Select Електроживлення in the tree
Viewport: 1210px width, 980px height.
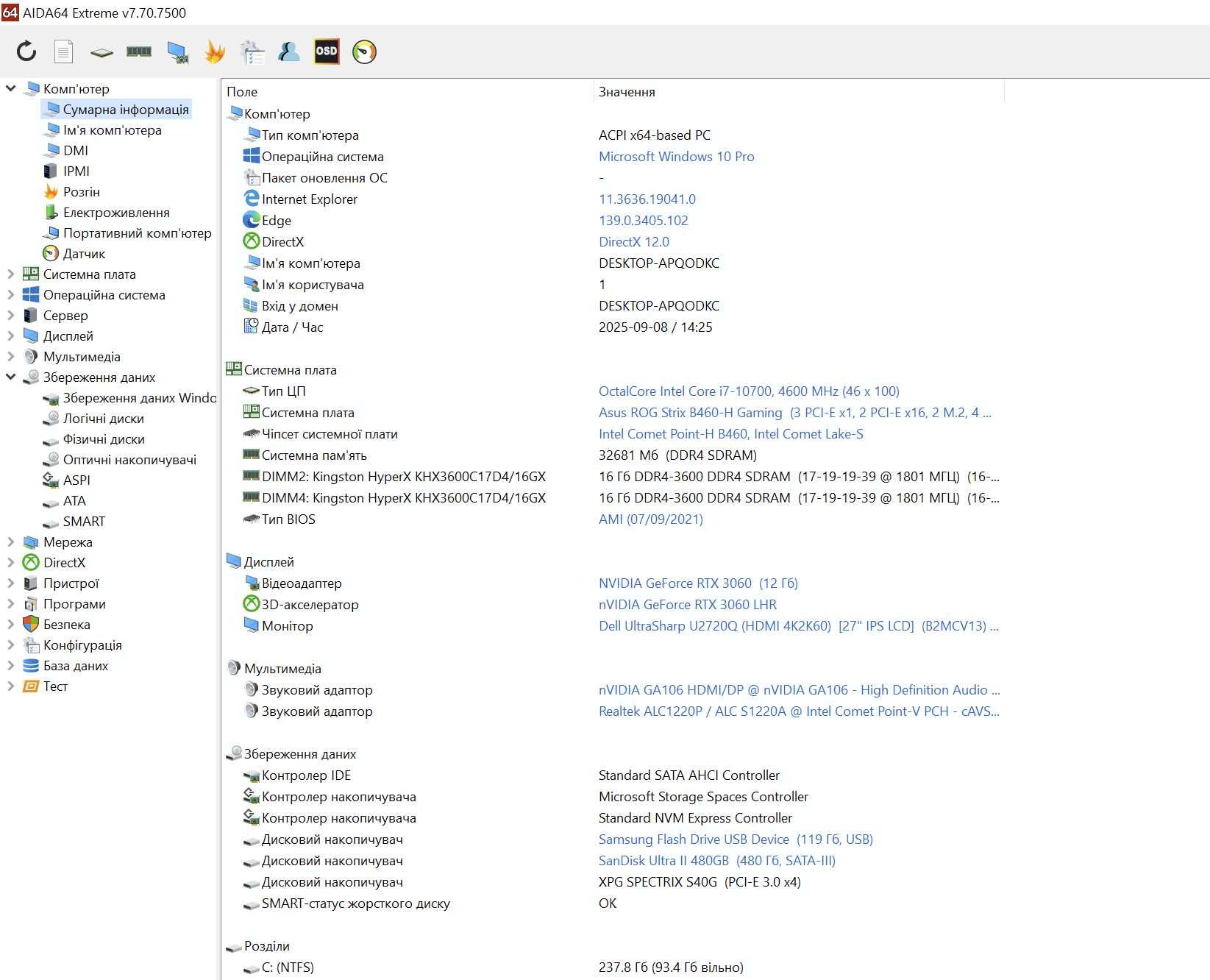pyautogui.click(x=116, y=212)
